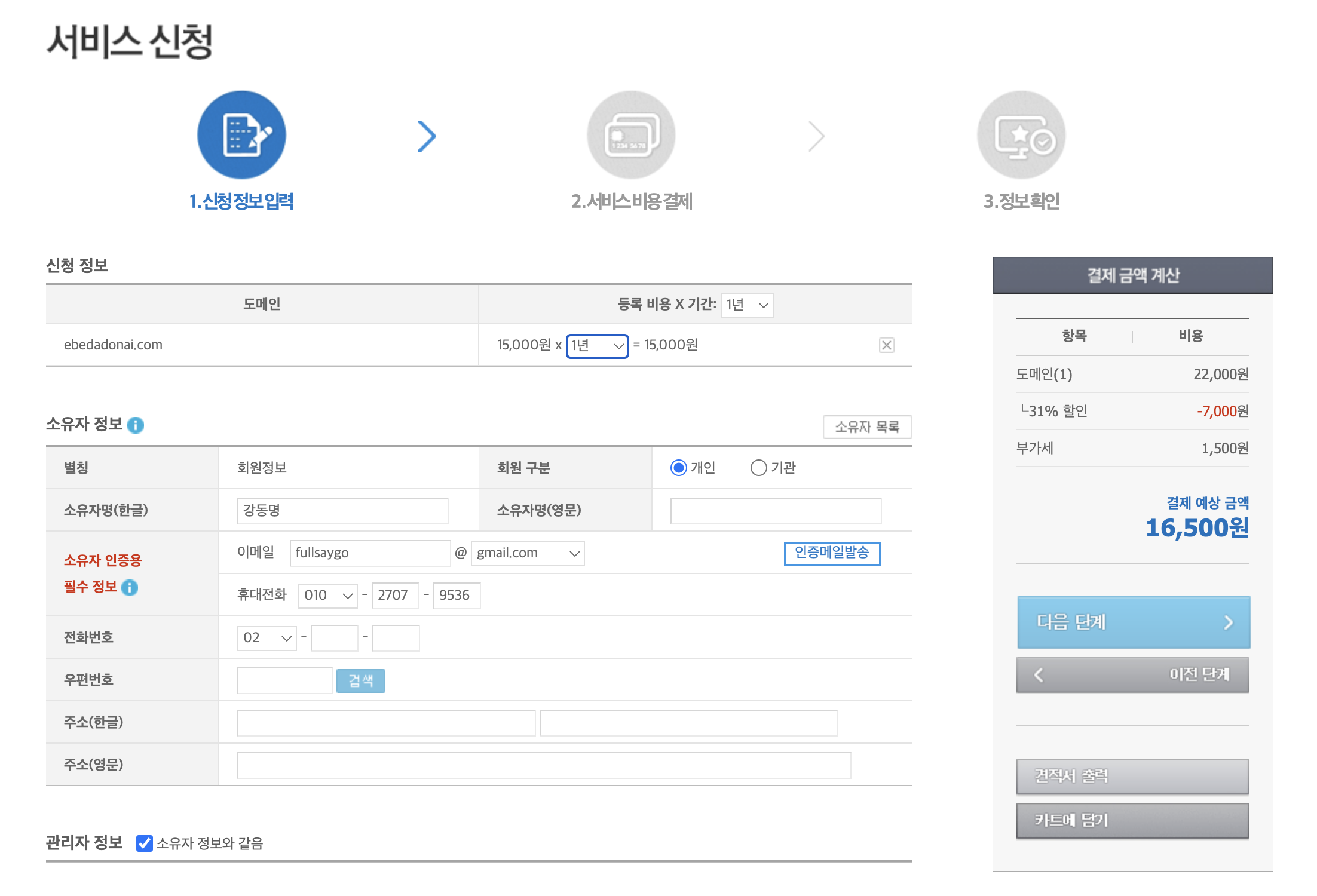Viewport: 1317px width, 896px height.
Task: Select the 3.정보확인 step label
Action: [x=1021, y=202]
